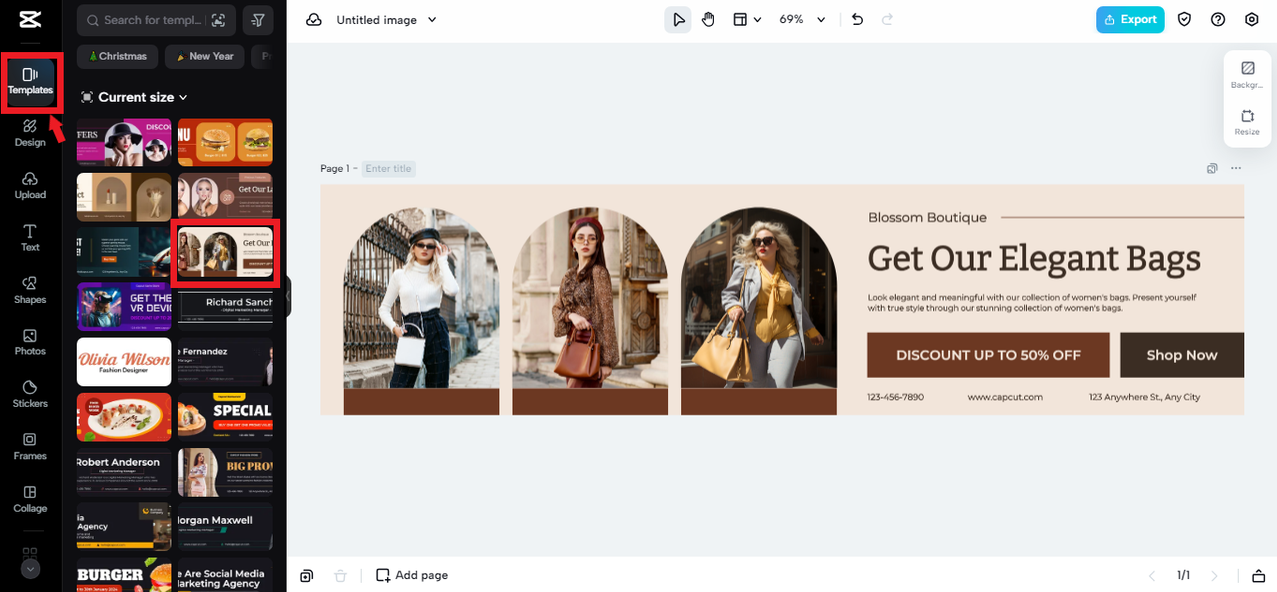The height and width of the screenshot is (592, 1277).
Task: Choose the Richard Sanchez template
Action: (x=225, y=306)
